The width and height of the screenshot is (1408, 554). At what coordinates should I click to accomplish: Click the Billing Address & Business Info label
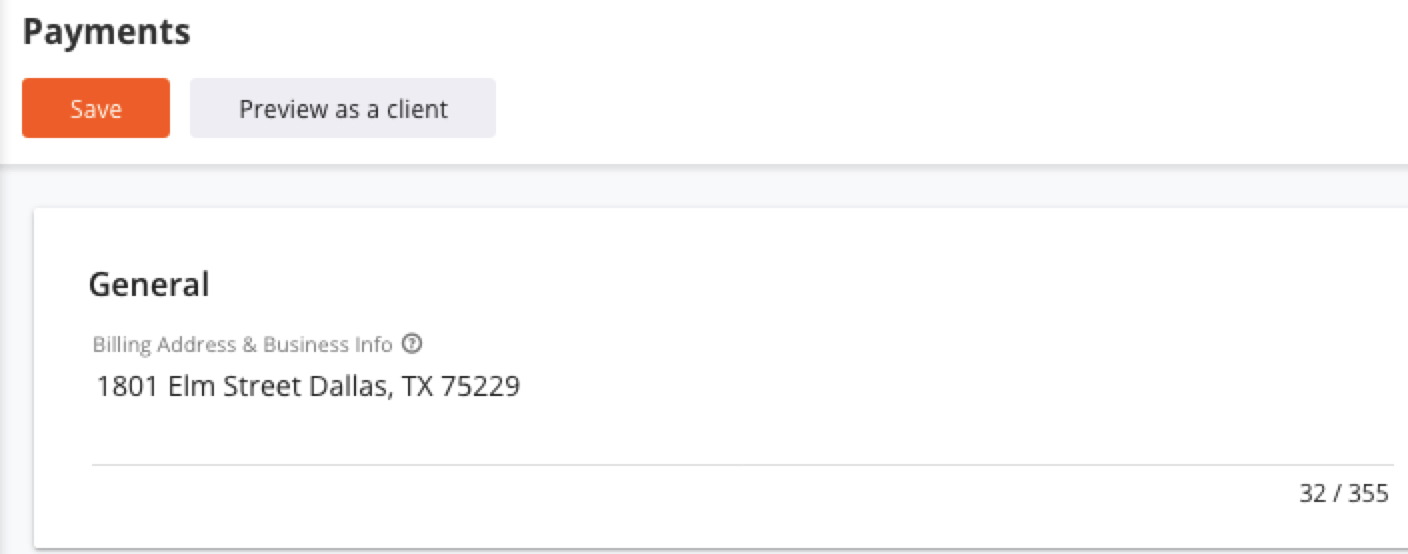(x=243, y=344)
